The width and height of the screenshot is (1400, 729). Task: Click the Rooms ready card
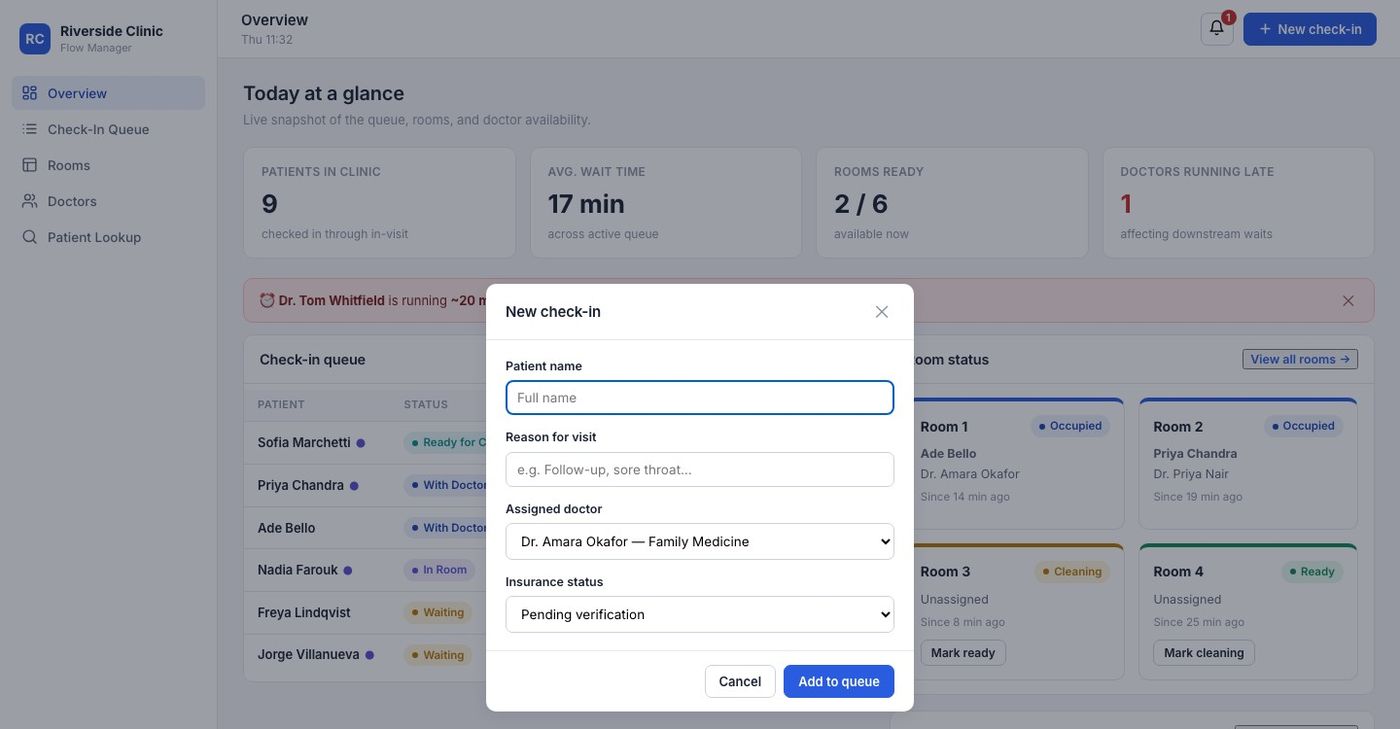click(952, 203)
